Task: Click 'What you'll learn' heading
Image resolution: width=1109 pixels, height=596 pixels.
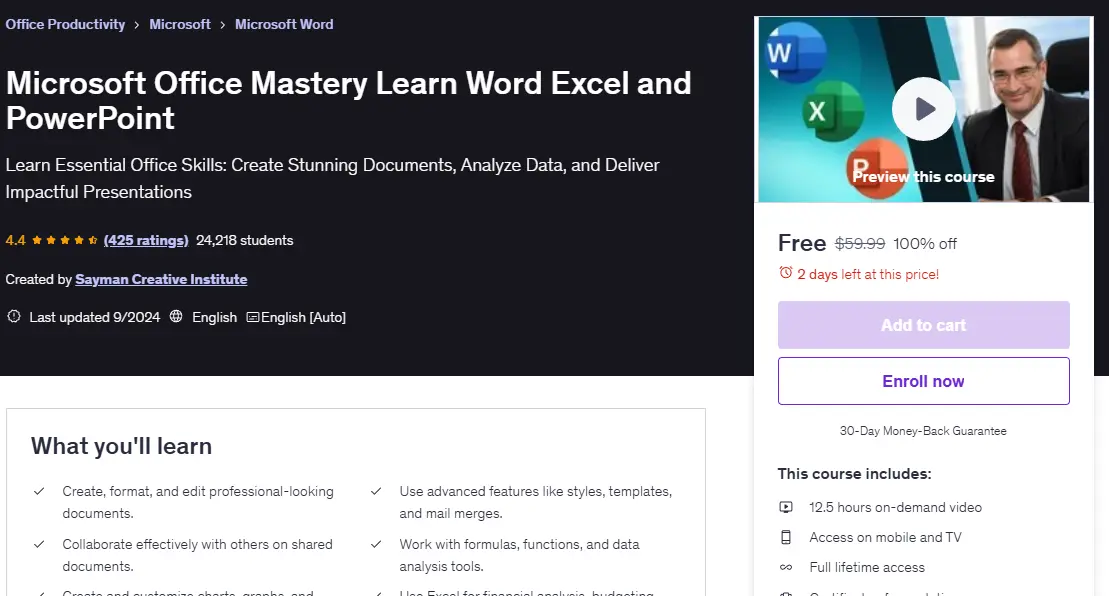Action: click(x=122, y=446)
